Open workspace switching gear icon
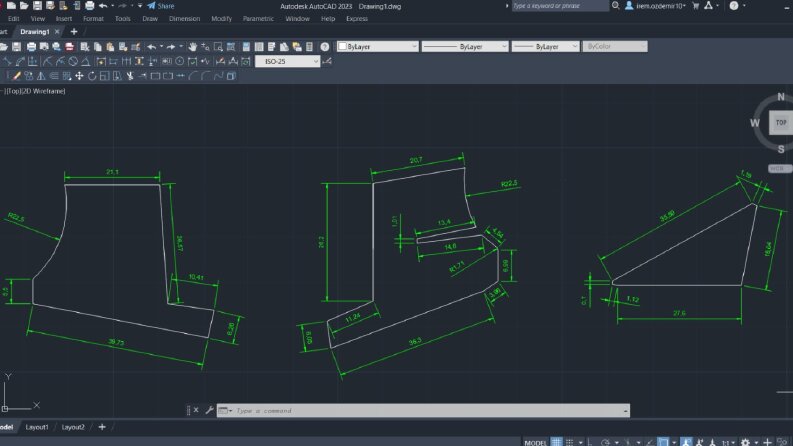Viewport: 793px width, 446px height. [745, 442]
